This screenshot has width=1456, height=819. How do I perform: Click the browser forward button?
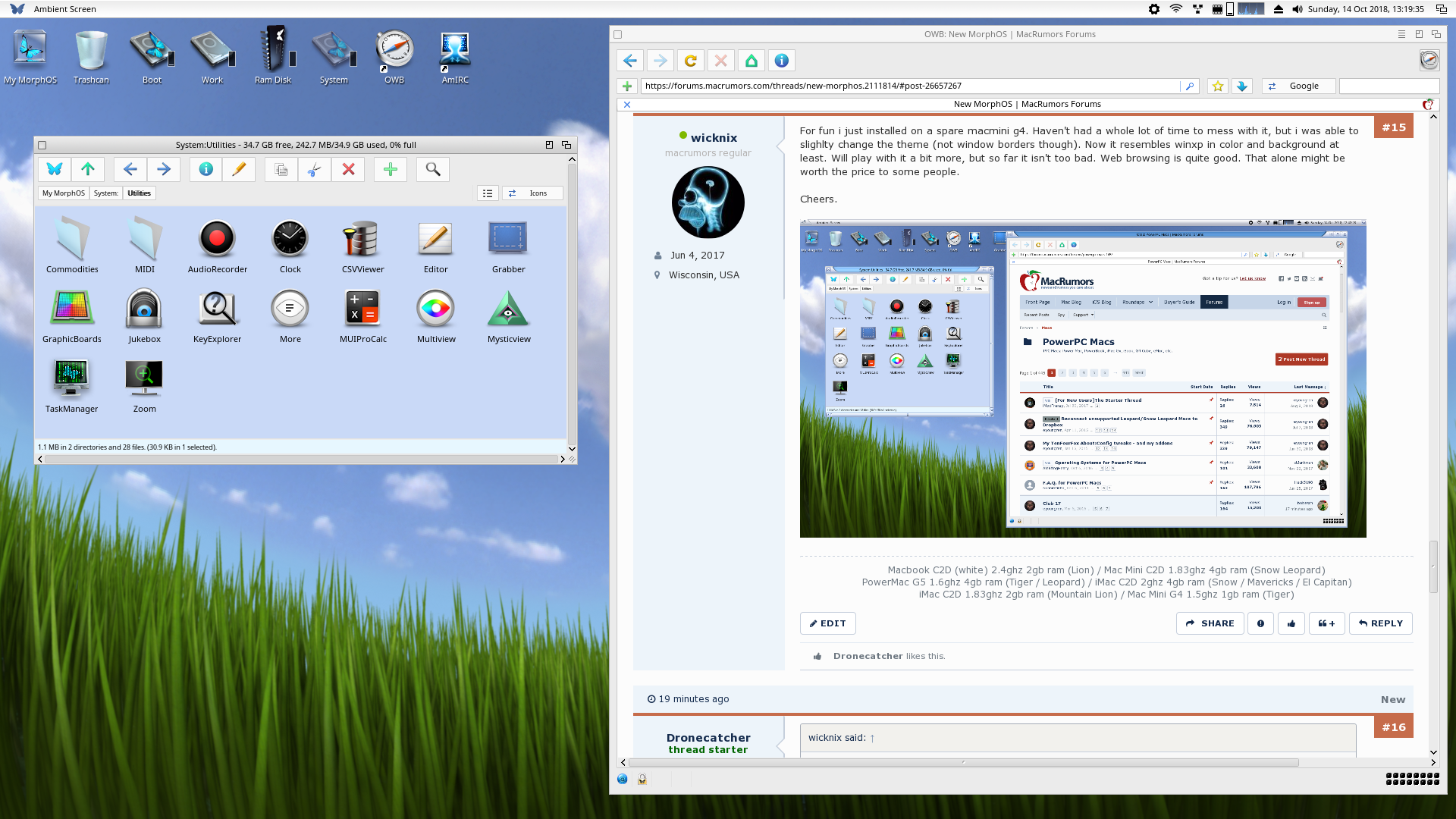(x=661, y=61)
